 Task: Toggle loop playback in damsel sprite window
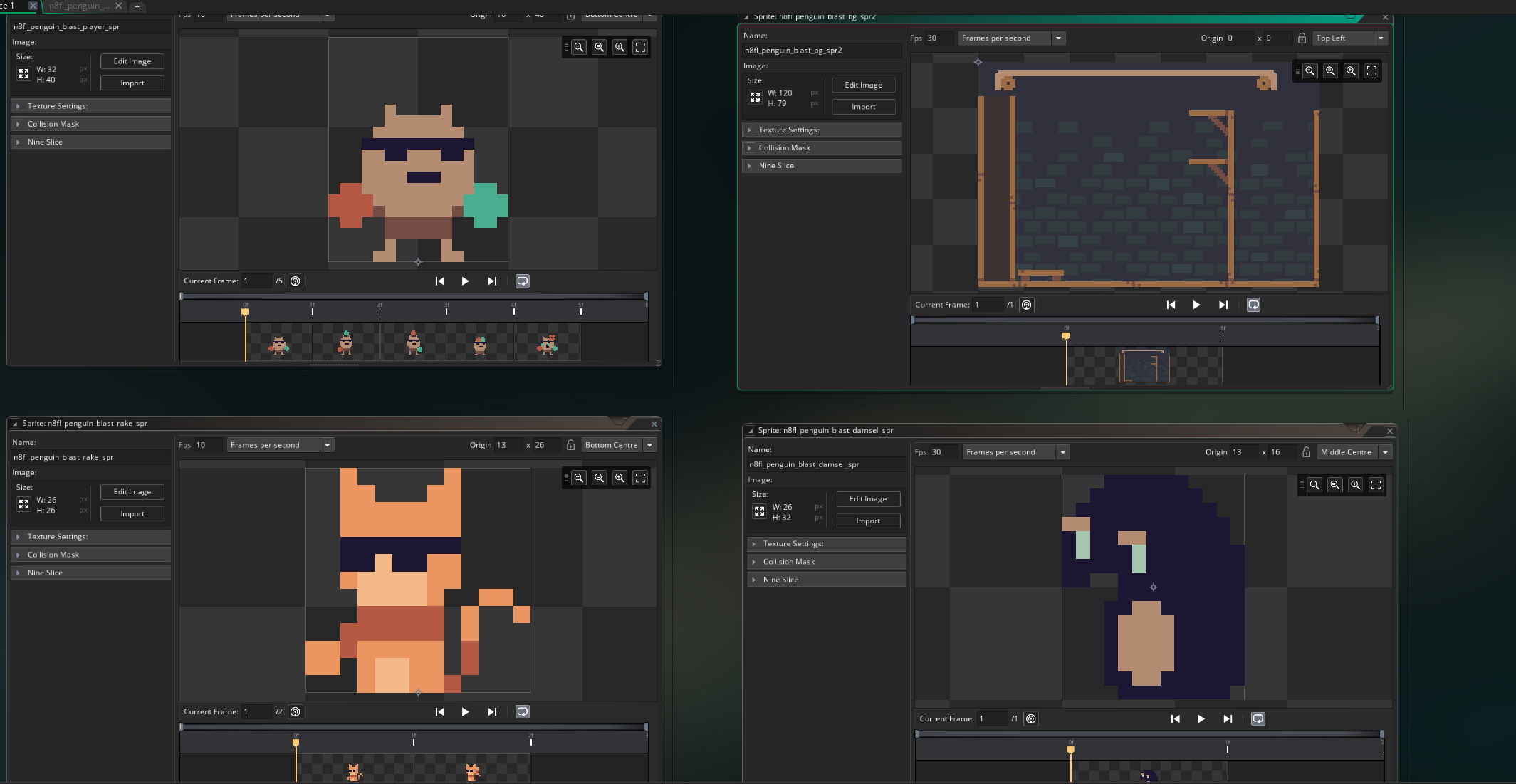(x=1258, y=718)
